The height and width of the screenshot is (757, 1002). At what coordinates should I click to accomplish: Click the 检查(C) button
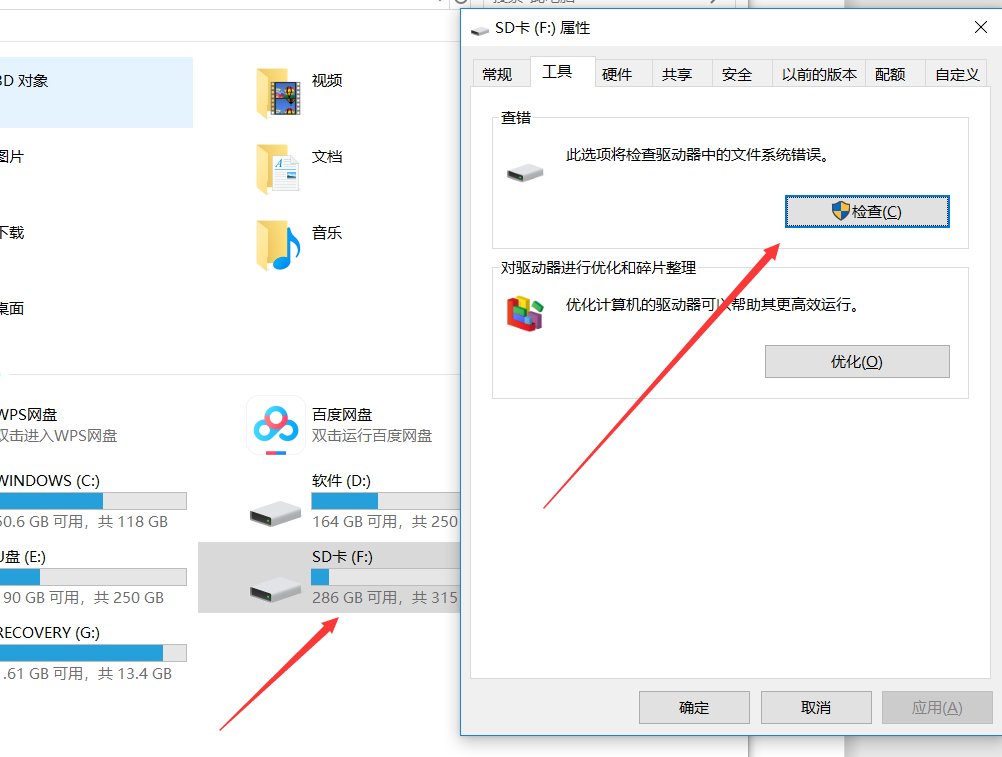[866, 211]
